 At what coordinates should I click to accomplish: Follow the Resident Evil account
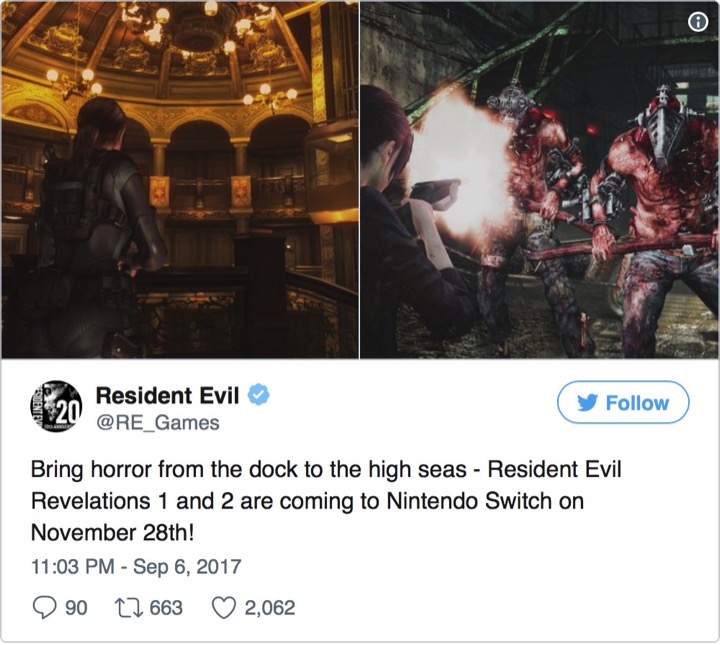623,402
